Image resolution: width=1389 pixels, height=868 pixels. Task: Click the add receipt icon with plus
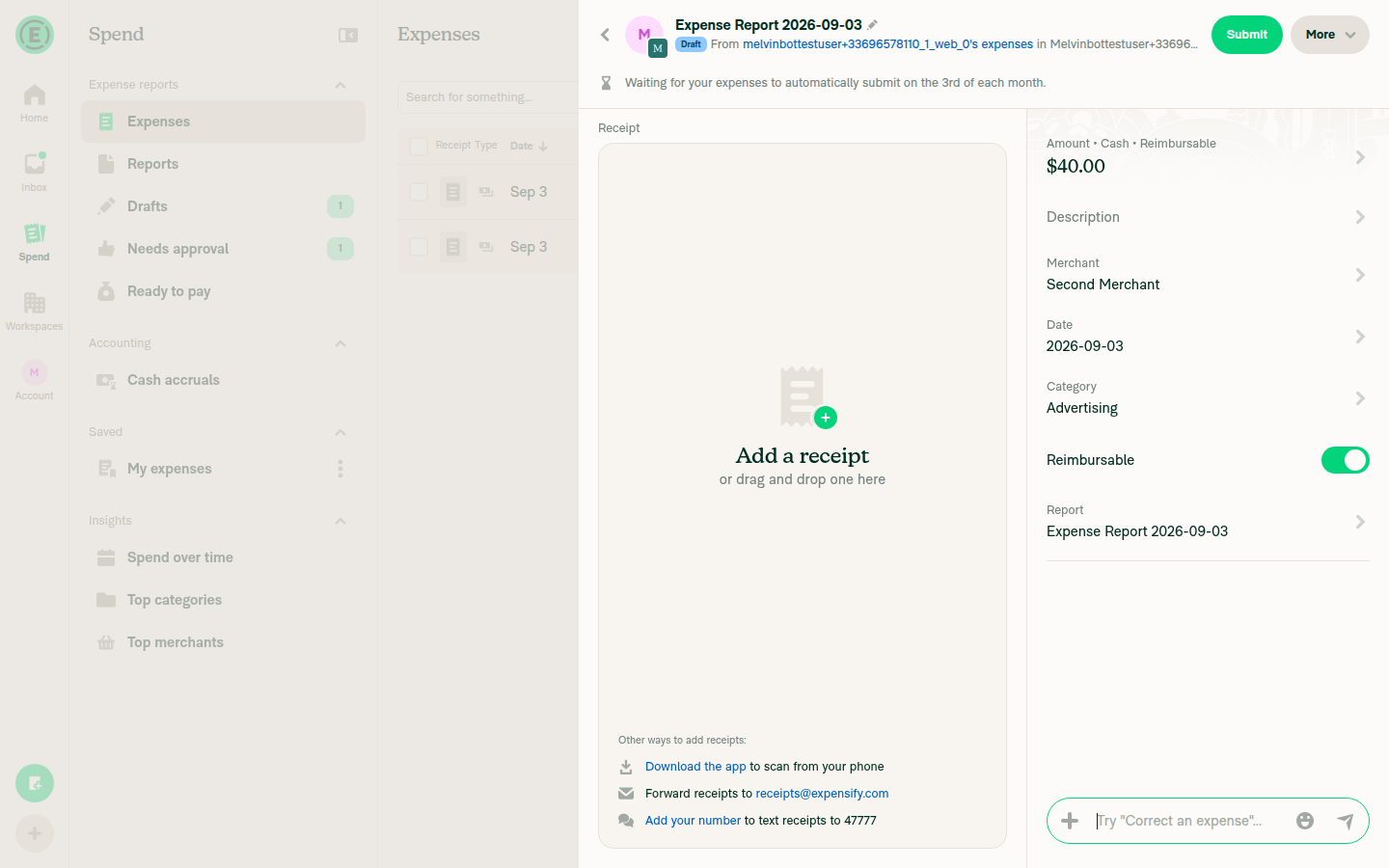click(x=807, y=396)
